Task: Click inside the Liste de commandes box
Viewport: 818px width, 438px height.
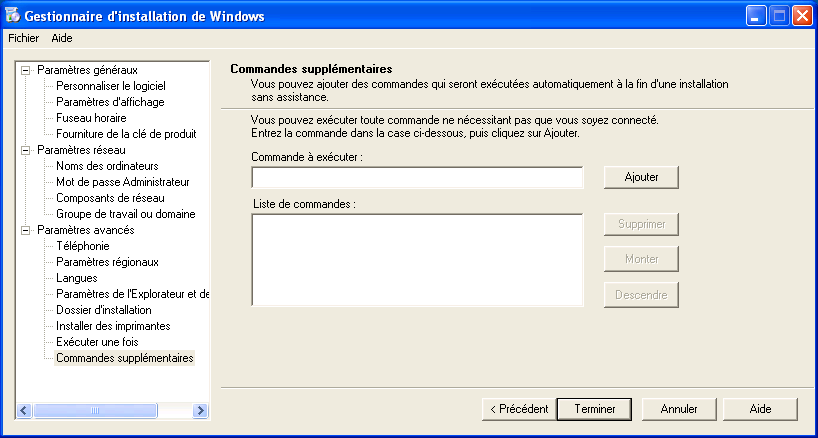Action: coord(417,260)
